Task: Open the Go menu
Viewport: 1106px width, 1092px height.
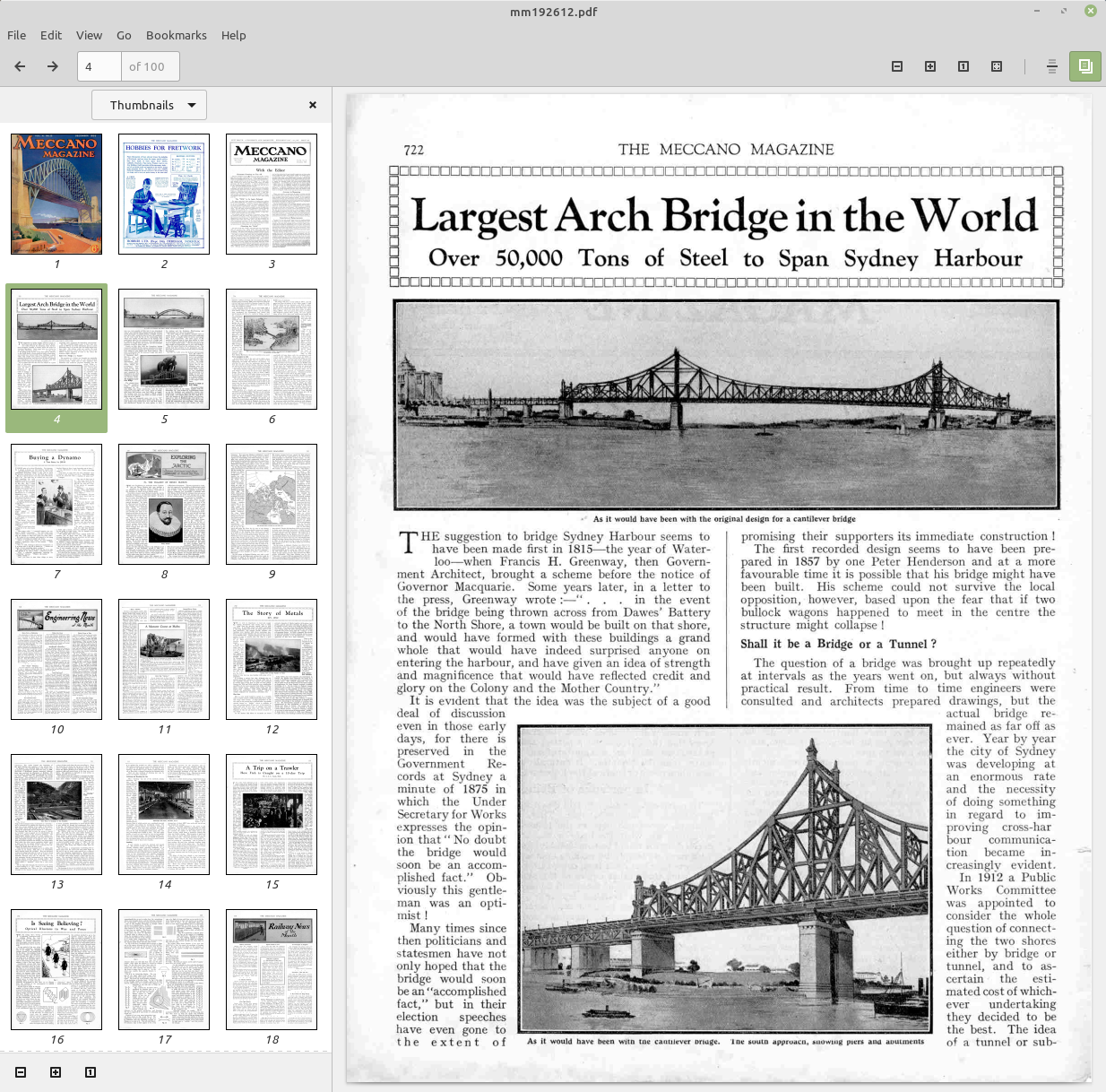Action: pyautogui.click(x=124, y=35)
